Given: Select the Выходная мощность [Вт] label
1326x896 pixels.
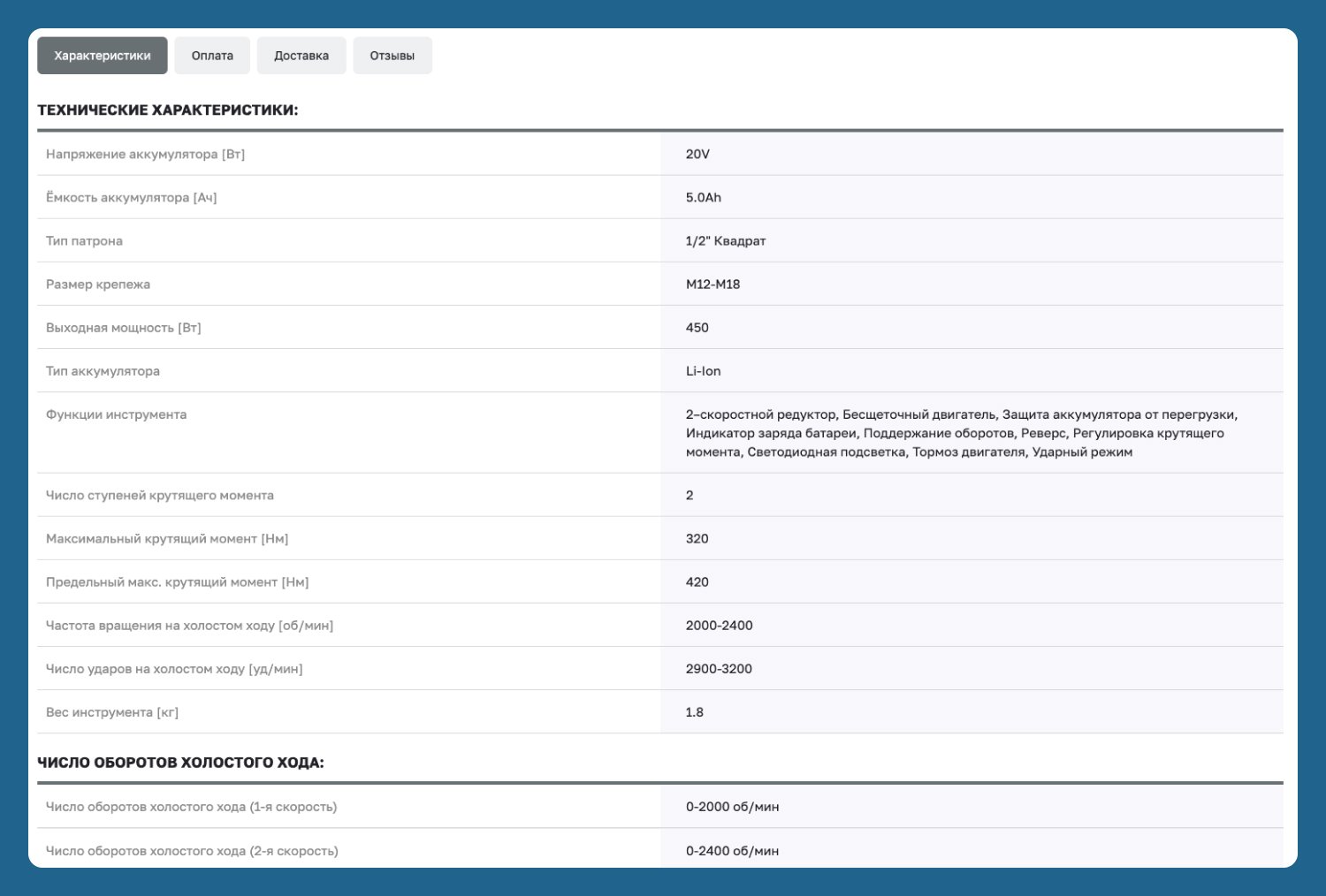Looking at the screenshot, I should click(x=124, y=327).
